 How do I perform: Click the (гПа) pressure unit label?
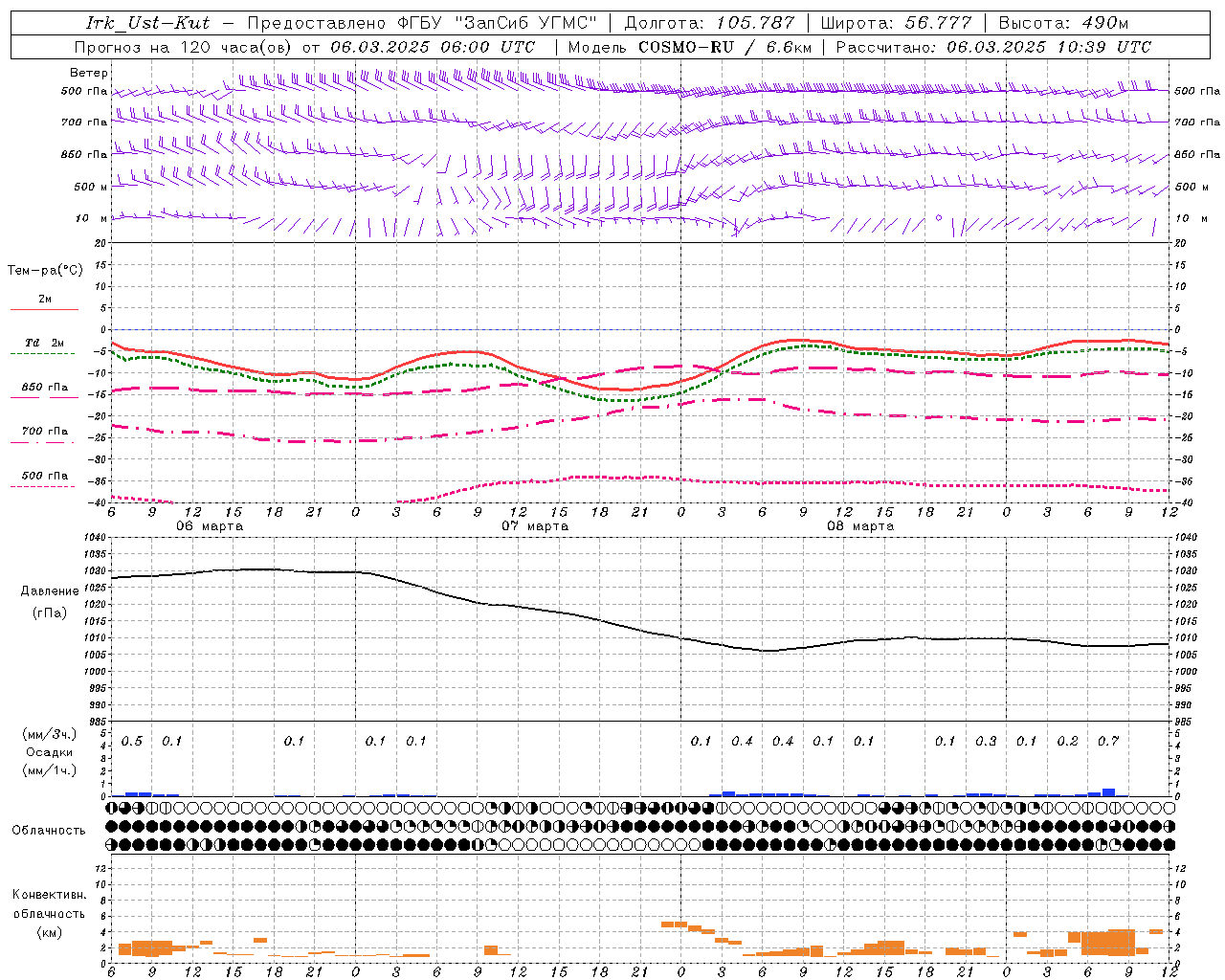coord(50,613)
